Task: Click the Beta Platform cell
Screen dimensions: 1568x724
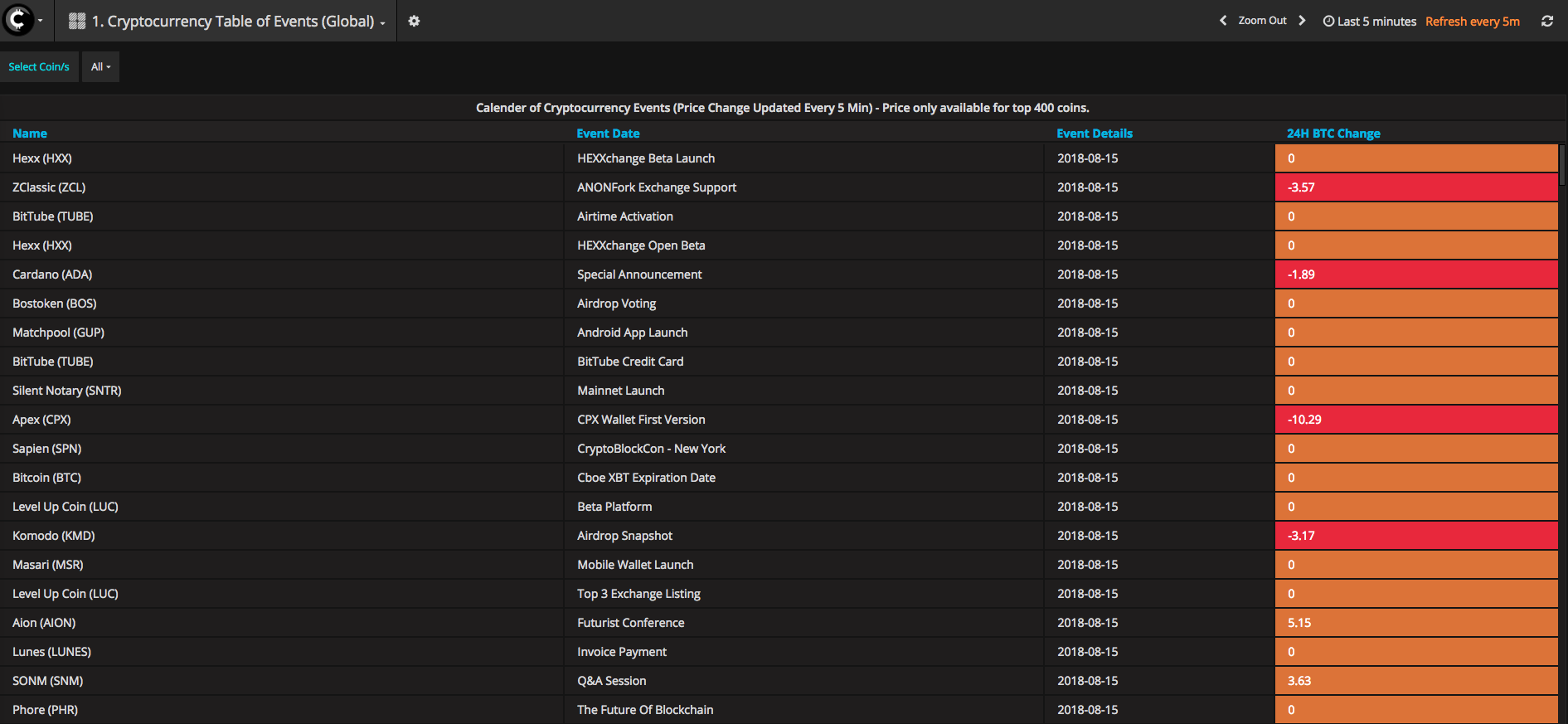Action: (x=804, y=507)
